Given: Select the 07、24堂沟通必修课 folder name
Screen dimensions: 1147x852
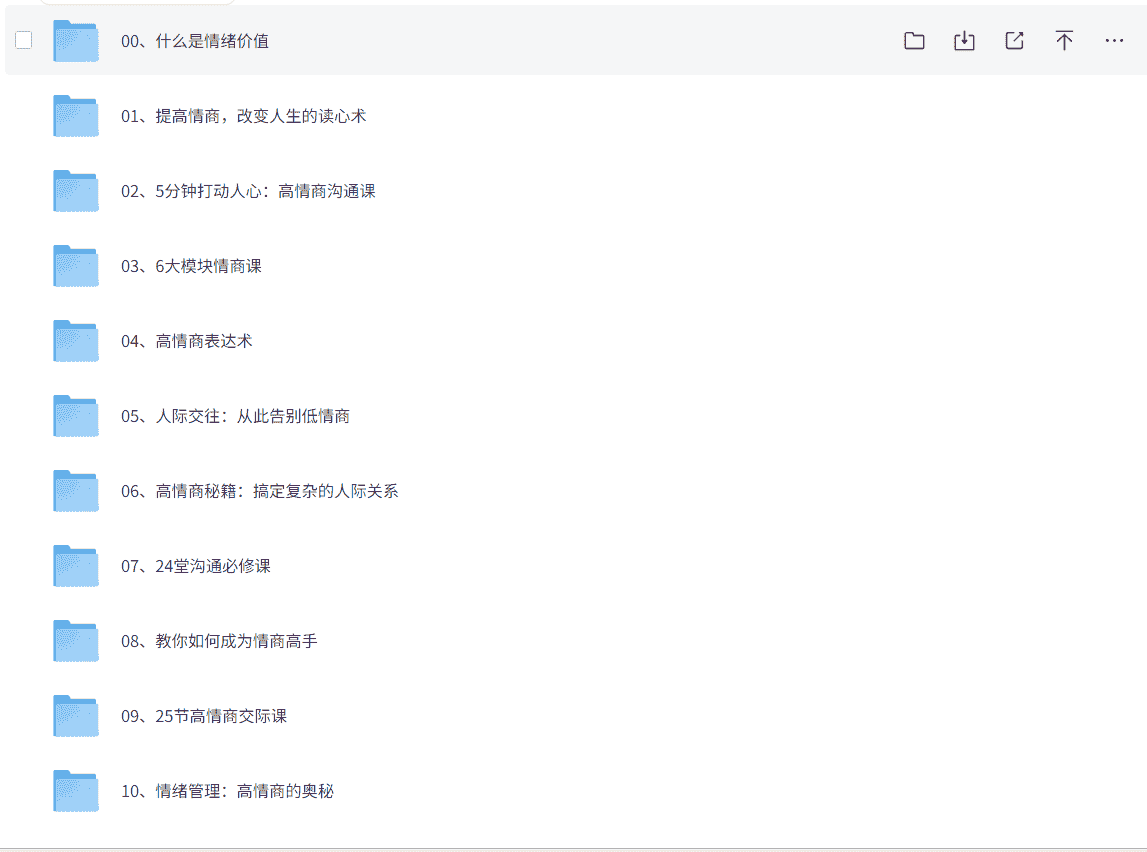Looking at the screenshot, I should pos(195,566).
